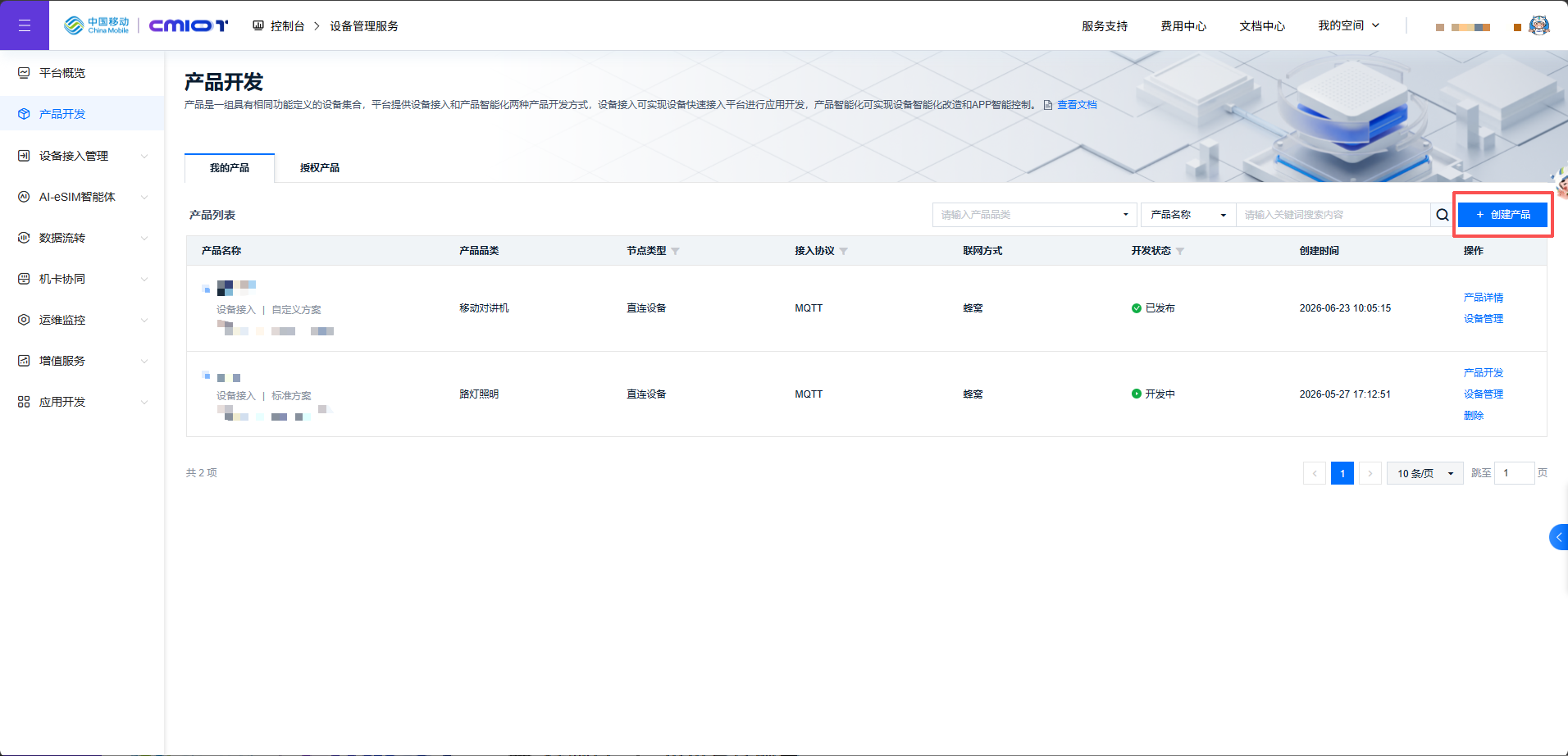Screen dimensions: 1568x756
Task: Click the 共 2 项 total count
Action: point(202,473)
